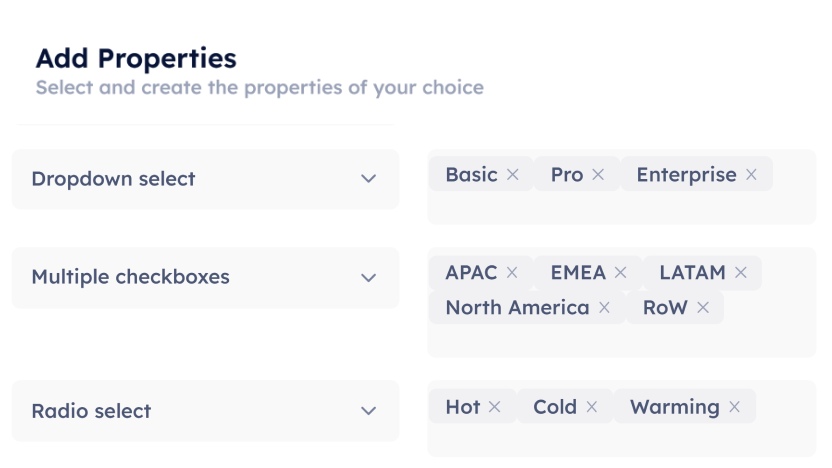The width and height of the screenshot is (832, 468).
Task: Open the Multiple checkboxes dropdown chevron
Action: click(368, 277)
